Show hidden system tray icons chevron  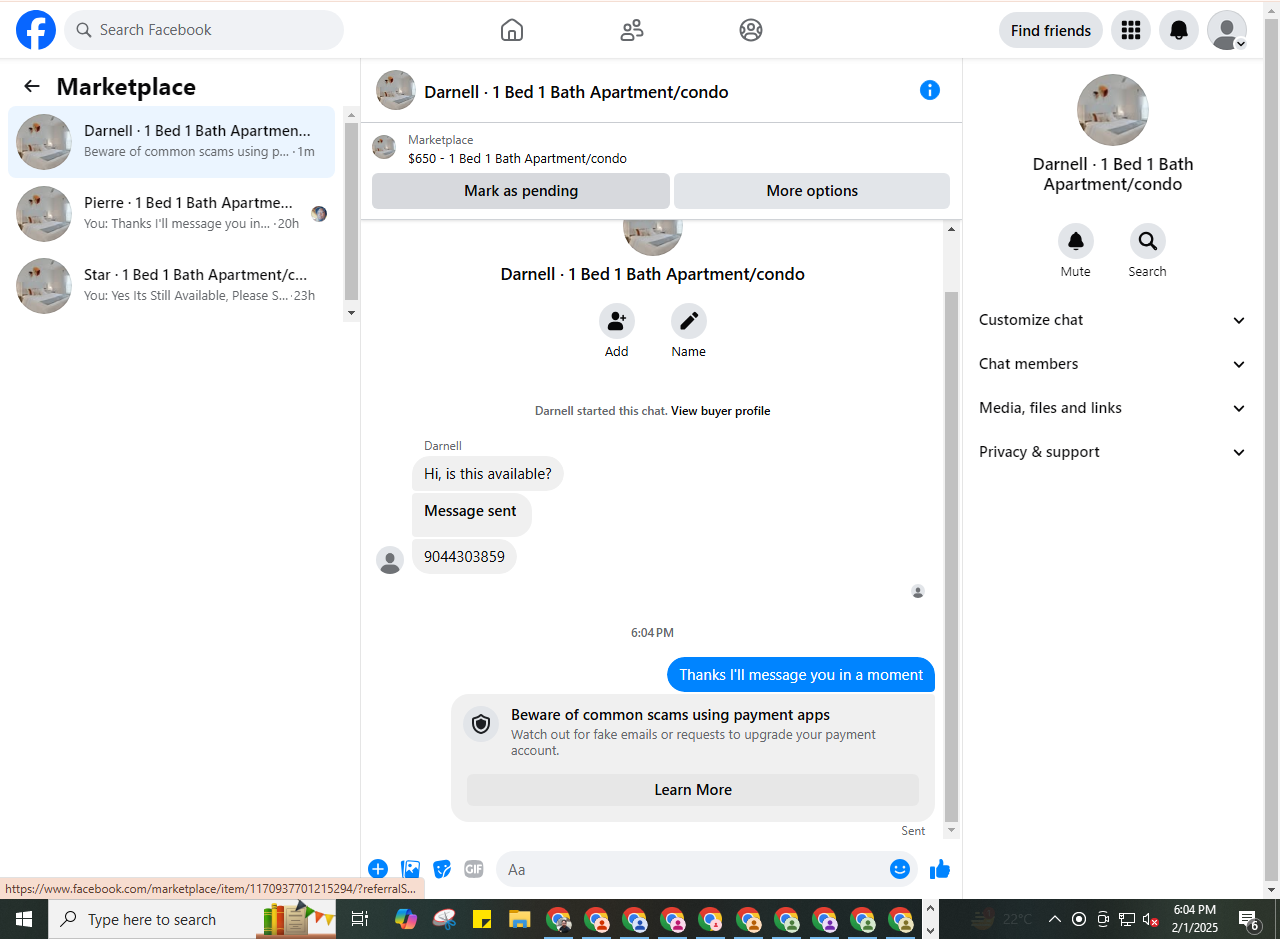(x=1054, y=919)
